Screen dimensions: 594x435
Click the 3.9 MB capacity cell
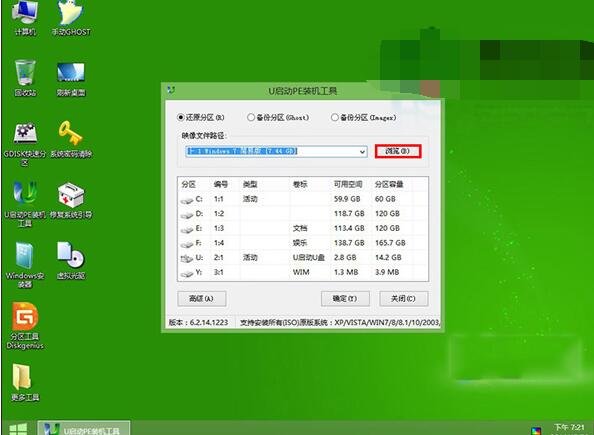tap(387, 272)
